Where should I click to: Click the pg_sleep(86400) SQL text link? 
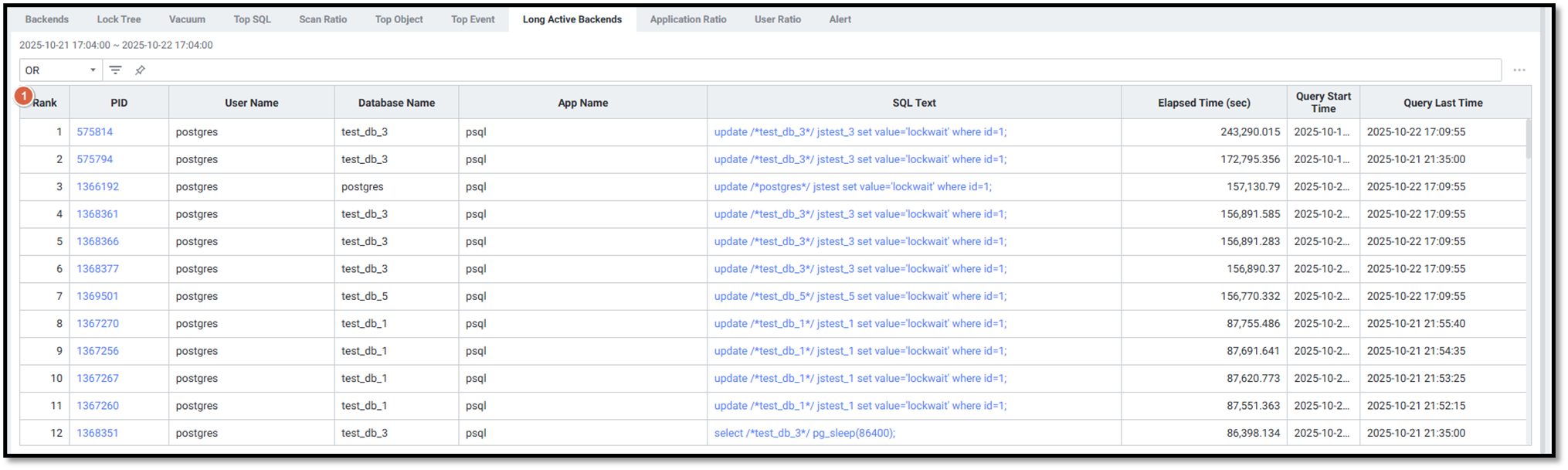pos(804,434)
